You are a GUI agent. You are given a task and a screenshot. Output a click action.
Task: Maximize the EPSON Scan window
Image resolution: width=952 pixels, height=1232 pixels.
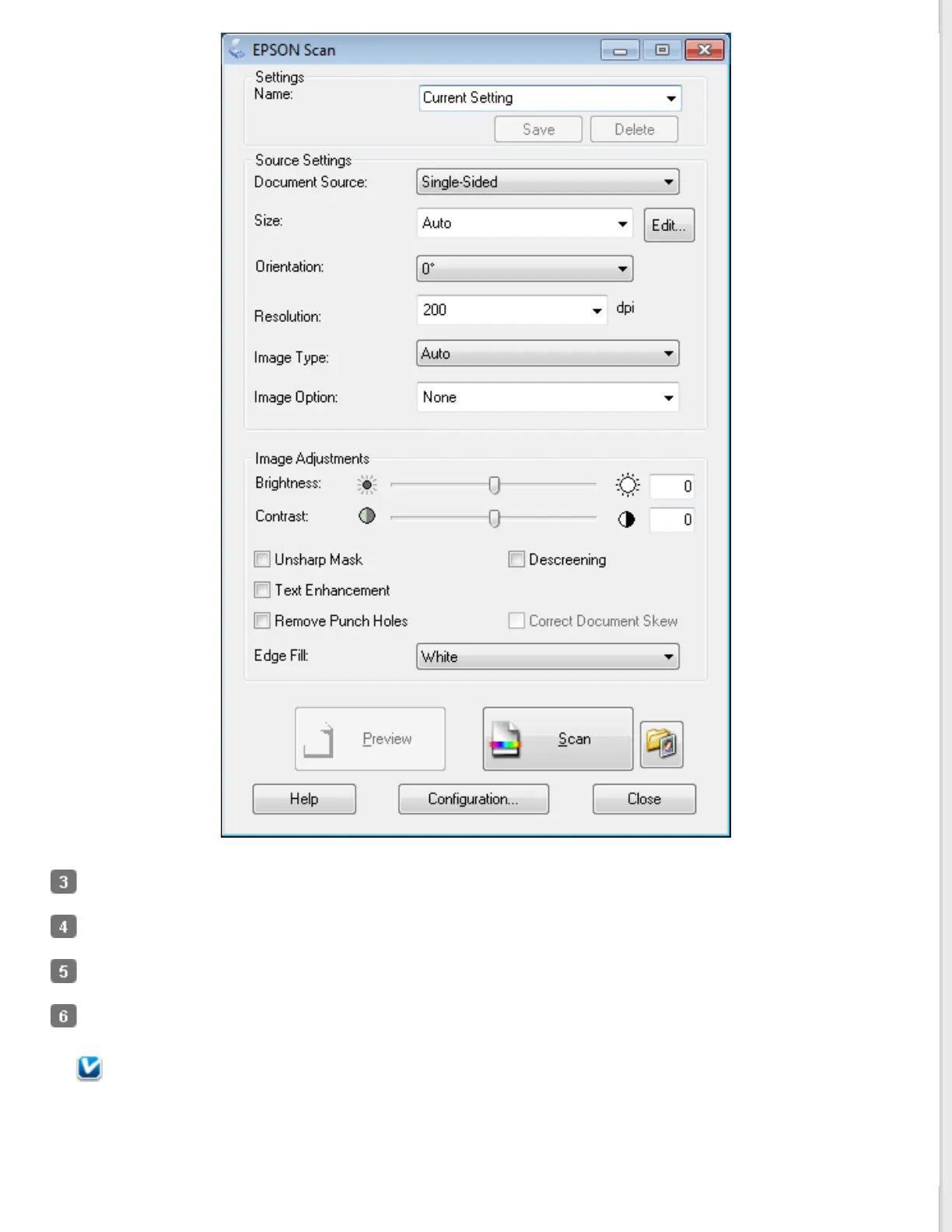662,50
